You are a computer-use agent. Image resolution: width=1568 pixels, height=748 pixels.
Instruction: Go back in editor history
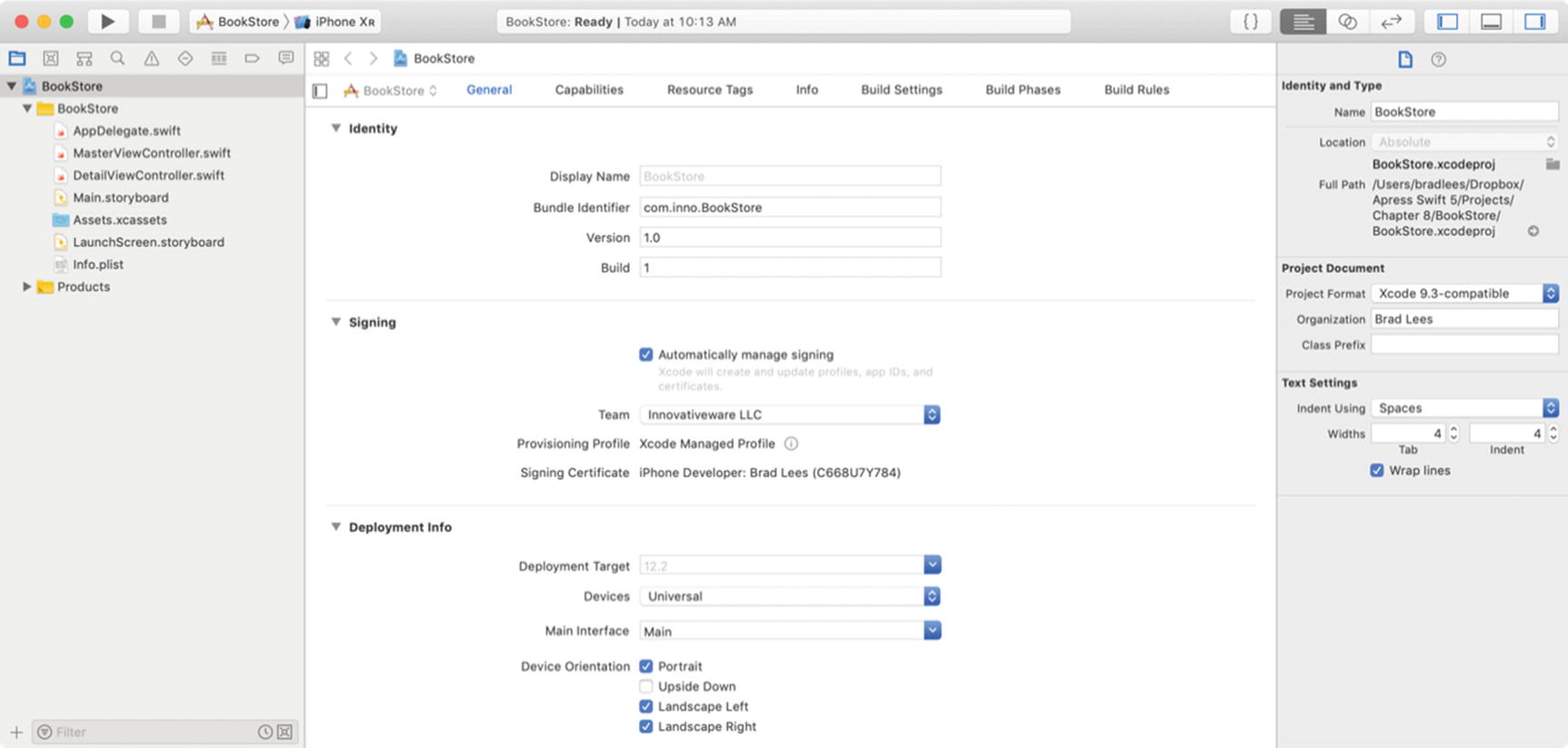pos(348,58)
